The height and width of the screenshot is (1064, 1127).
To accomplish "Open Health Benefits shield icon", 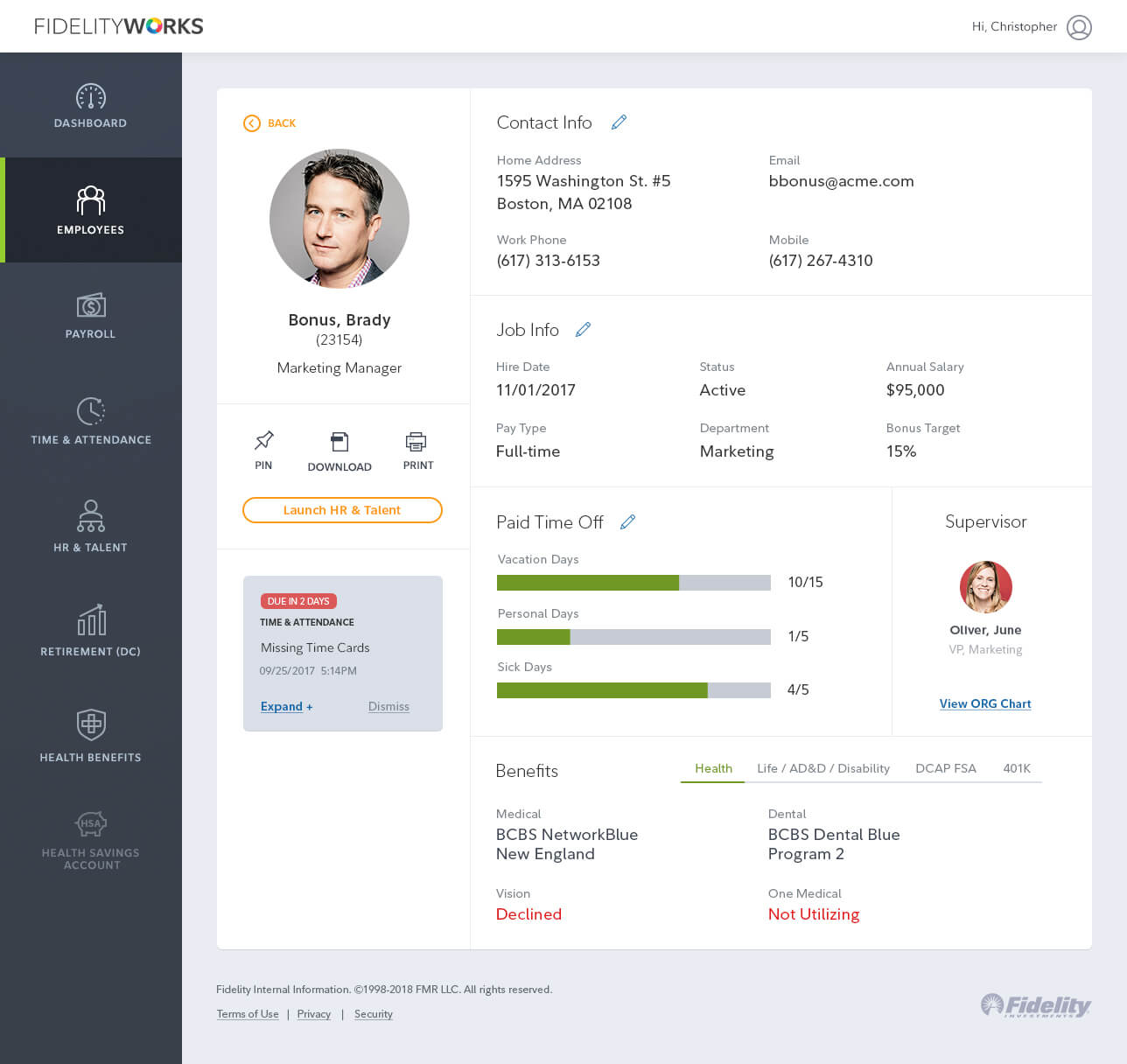I will pos(90,724).
